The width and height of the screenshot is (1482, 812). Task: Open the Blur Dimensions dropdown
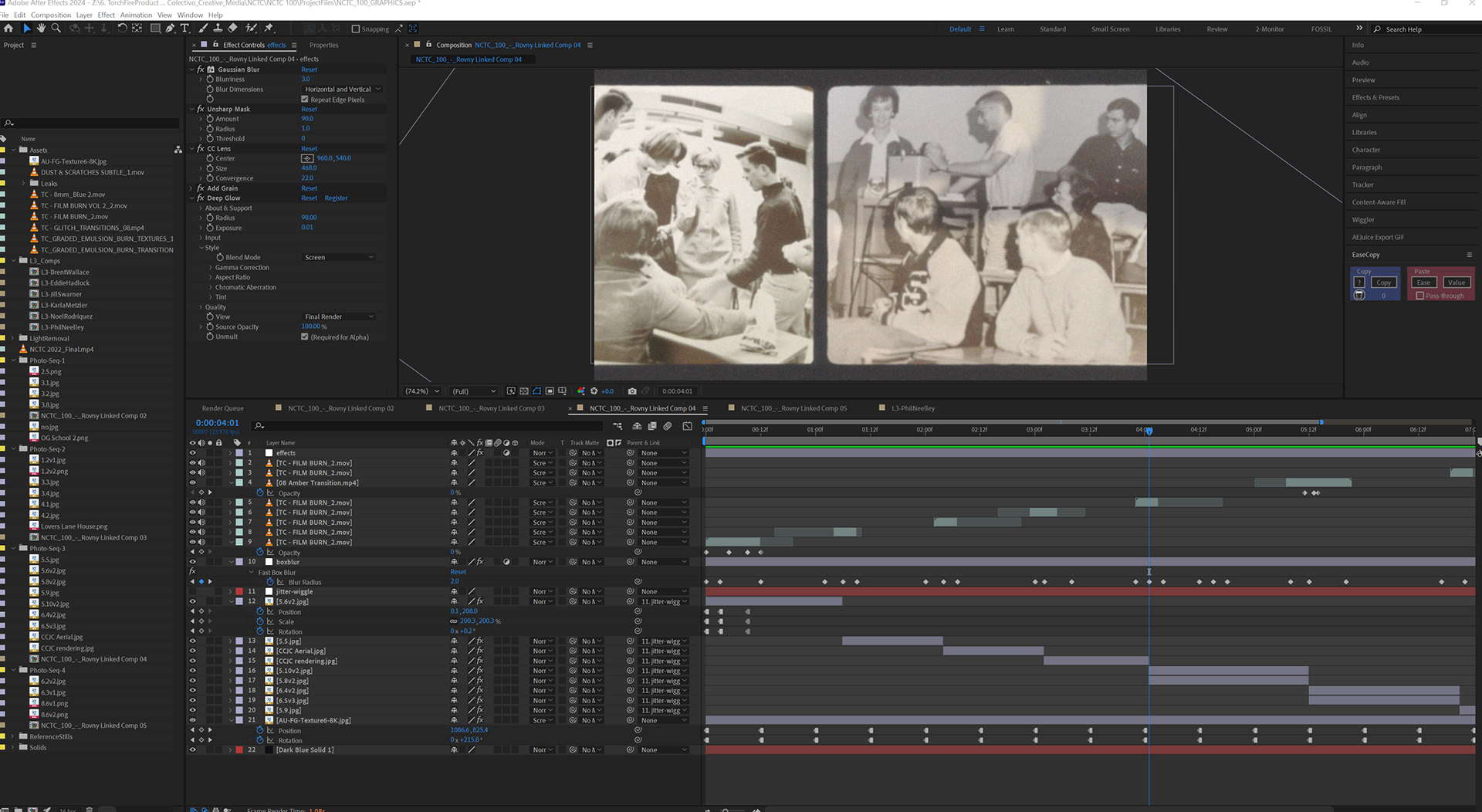342,90
